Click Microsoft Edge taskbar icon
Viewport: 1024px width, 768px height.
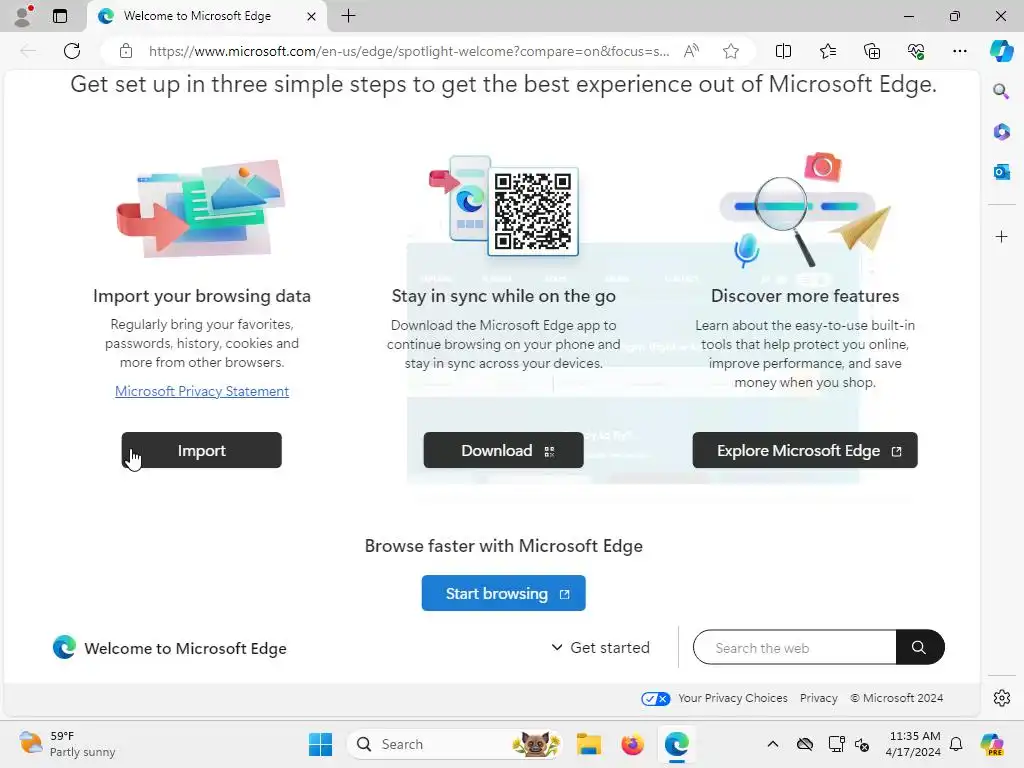[677, 744]
